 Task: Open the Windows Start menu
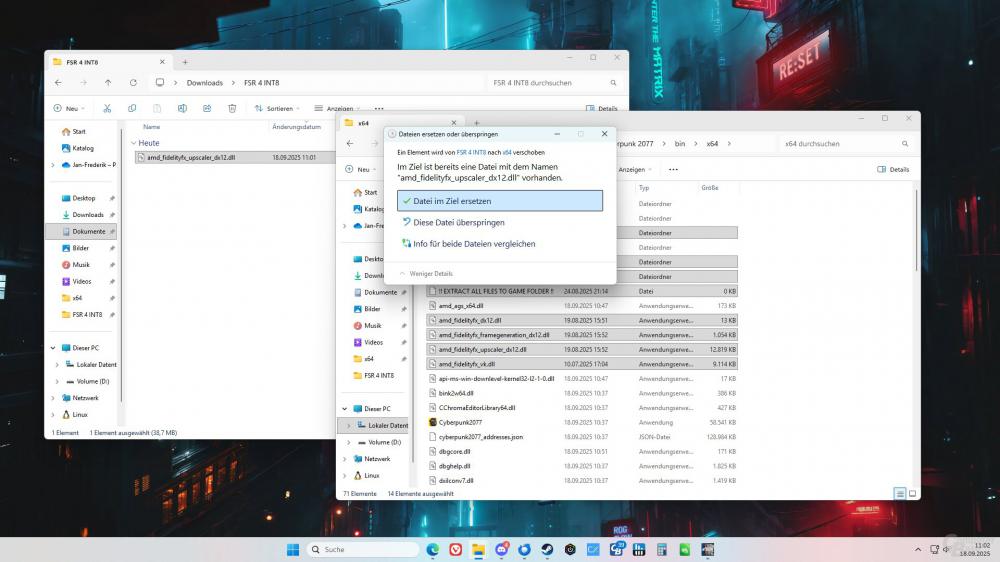click(293, 549)
